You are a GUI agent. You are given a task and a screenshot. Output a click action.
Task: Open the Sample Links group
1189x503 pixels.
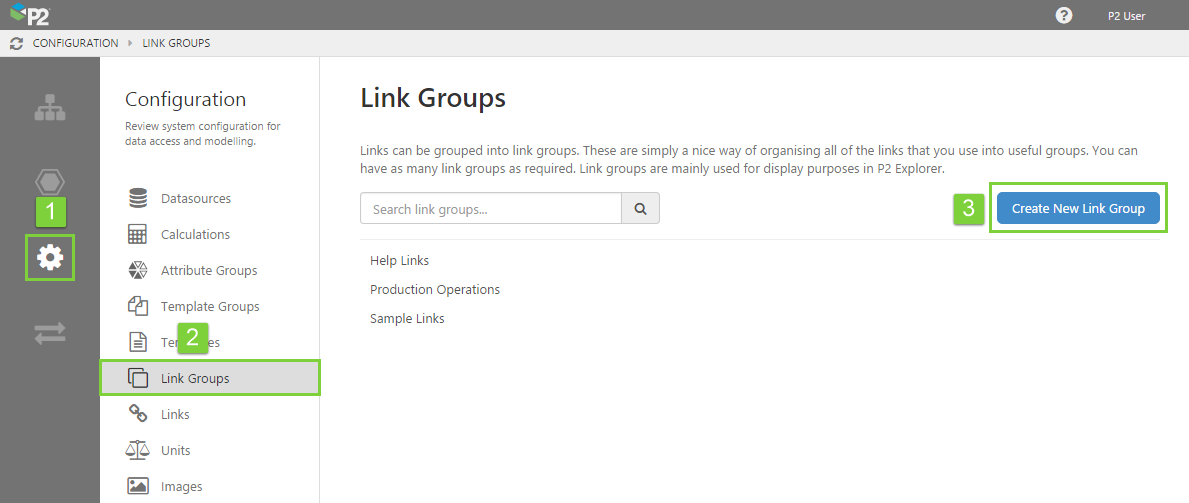(x=407, y=319)
